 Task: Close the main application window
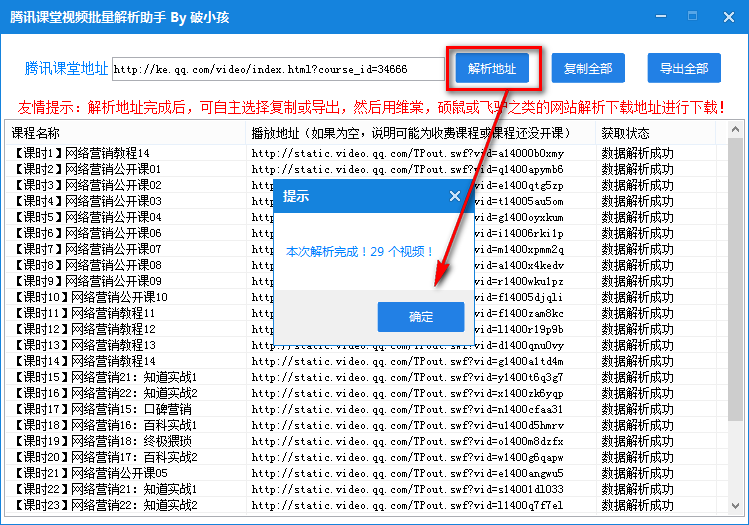click(x=728, y=17)
